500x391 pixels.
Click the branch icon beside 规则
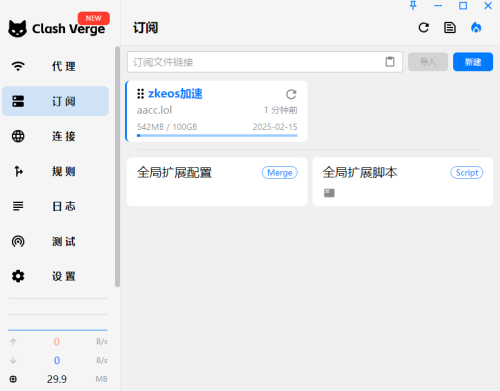coord(18,171)
